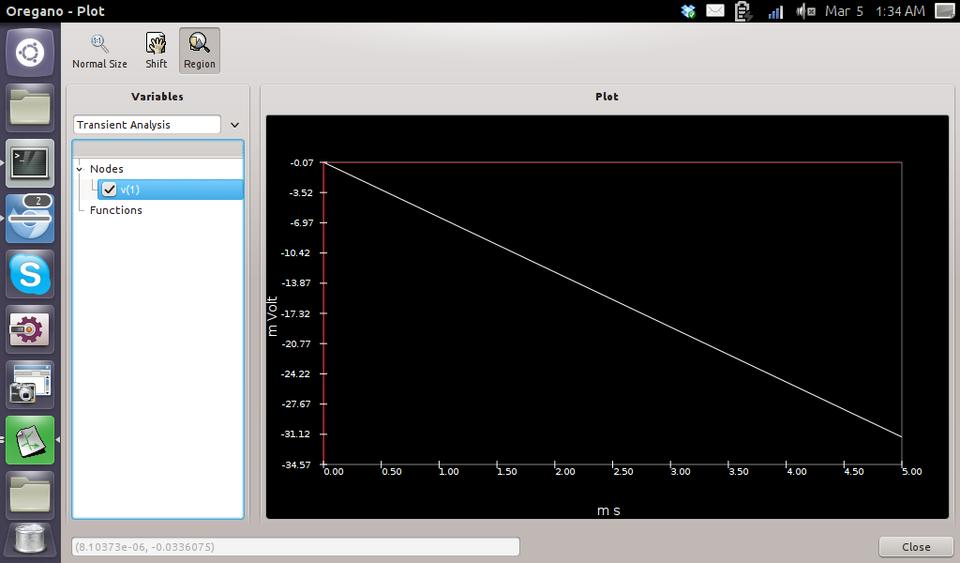
Task: Reset plot with Normal Size tool
Action: pos(99,51)
